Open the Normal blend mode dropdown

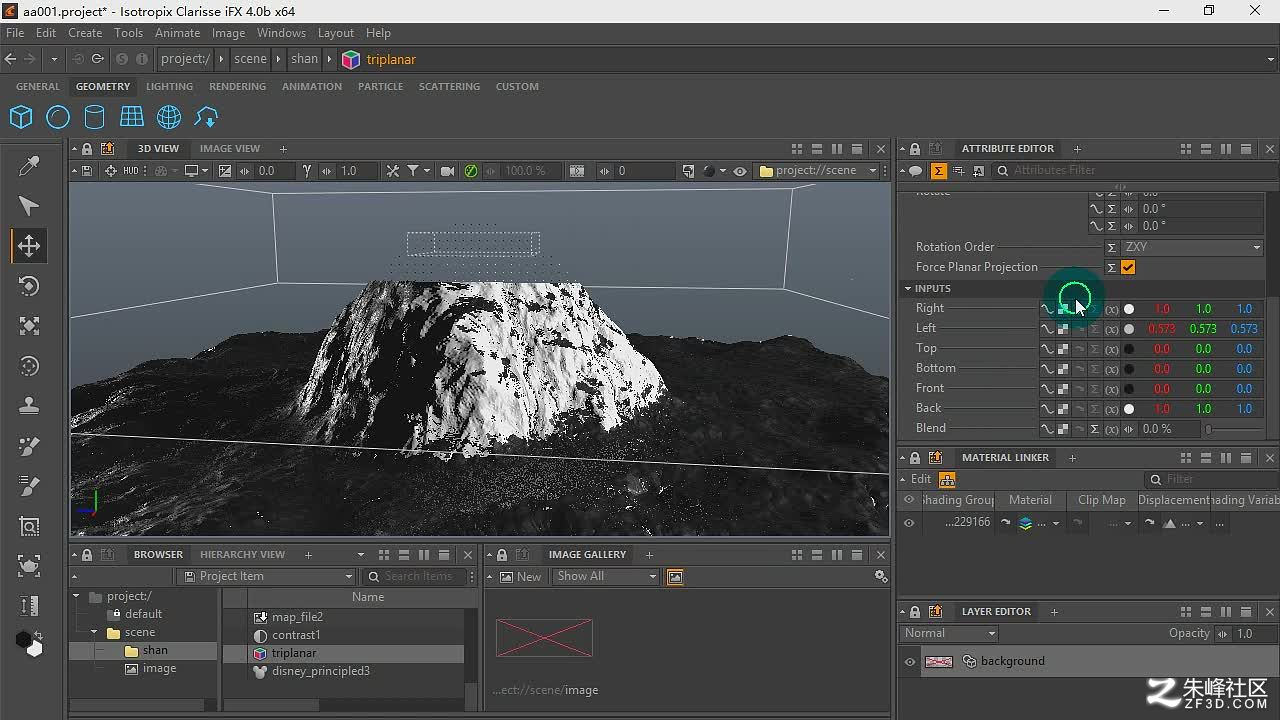click(950, 633)
